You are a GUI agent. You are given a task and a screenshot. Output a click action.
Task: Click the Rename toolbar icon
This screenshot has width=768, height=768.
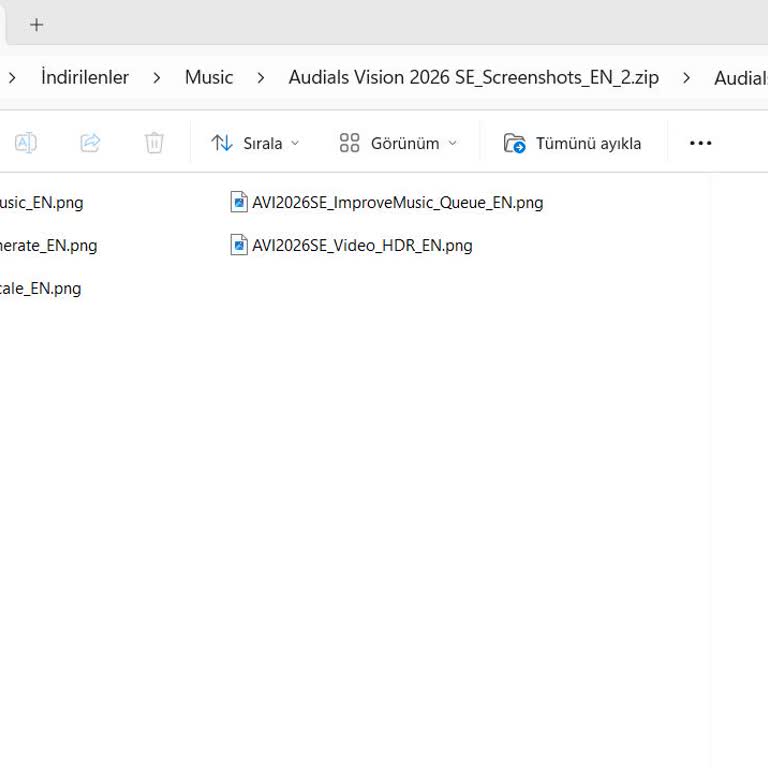pyautogui.click(x=25, y=143)
